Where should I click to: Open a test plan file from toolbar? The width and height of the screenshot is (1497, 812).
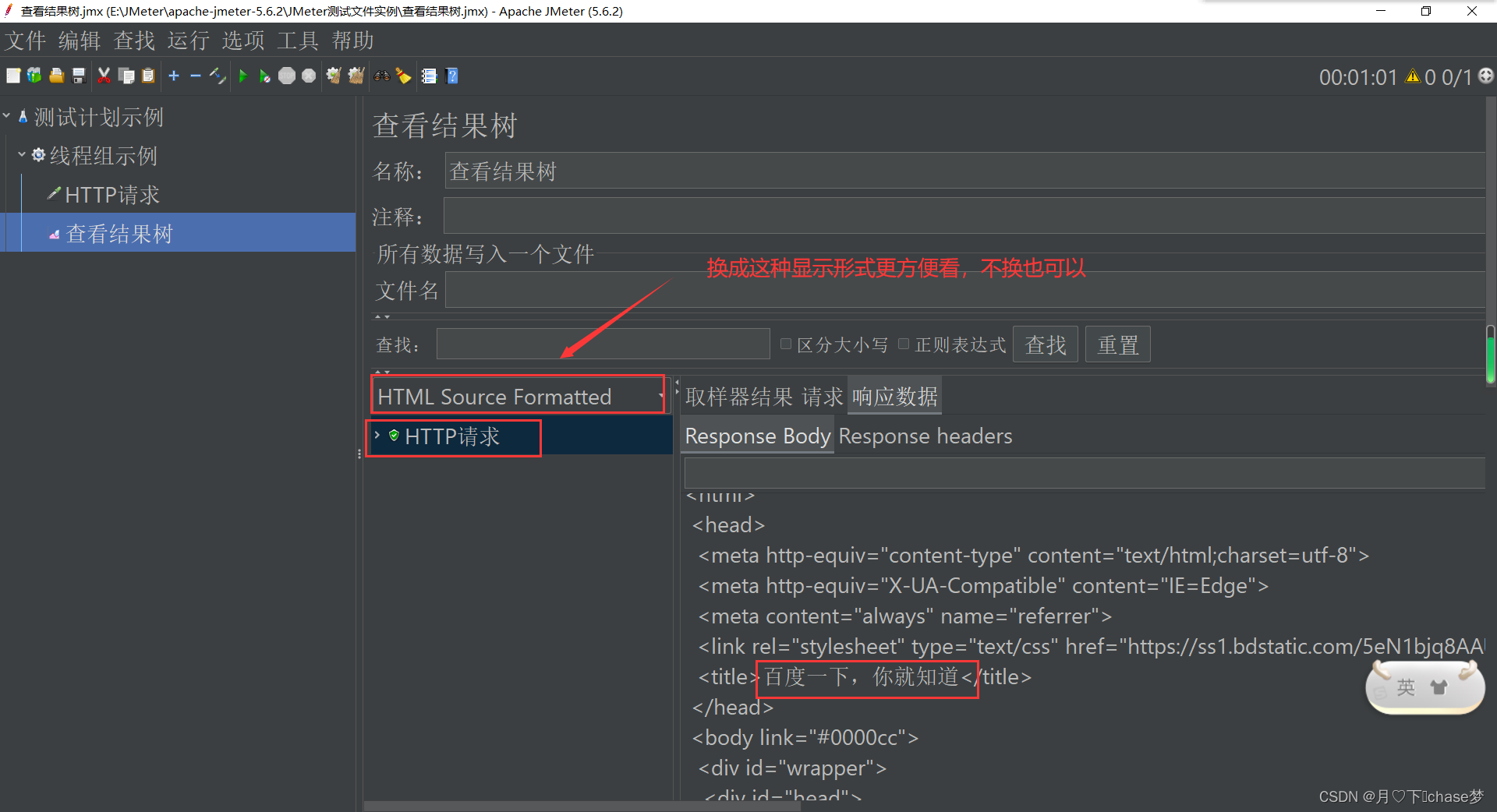(56, 76)
